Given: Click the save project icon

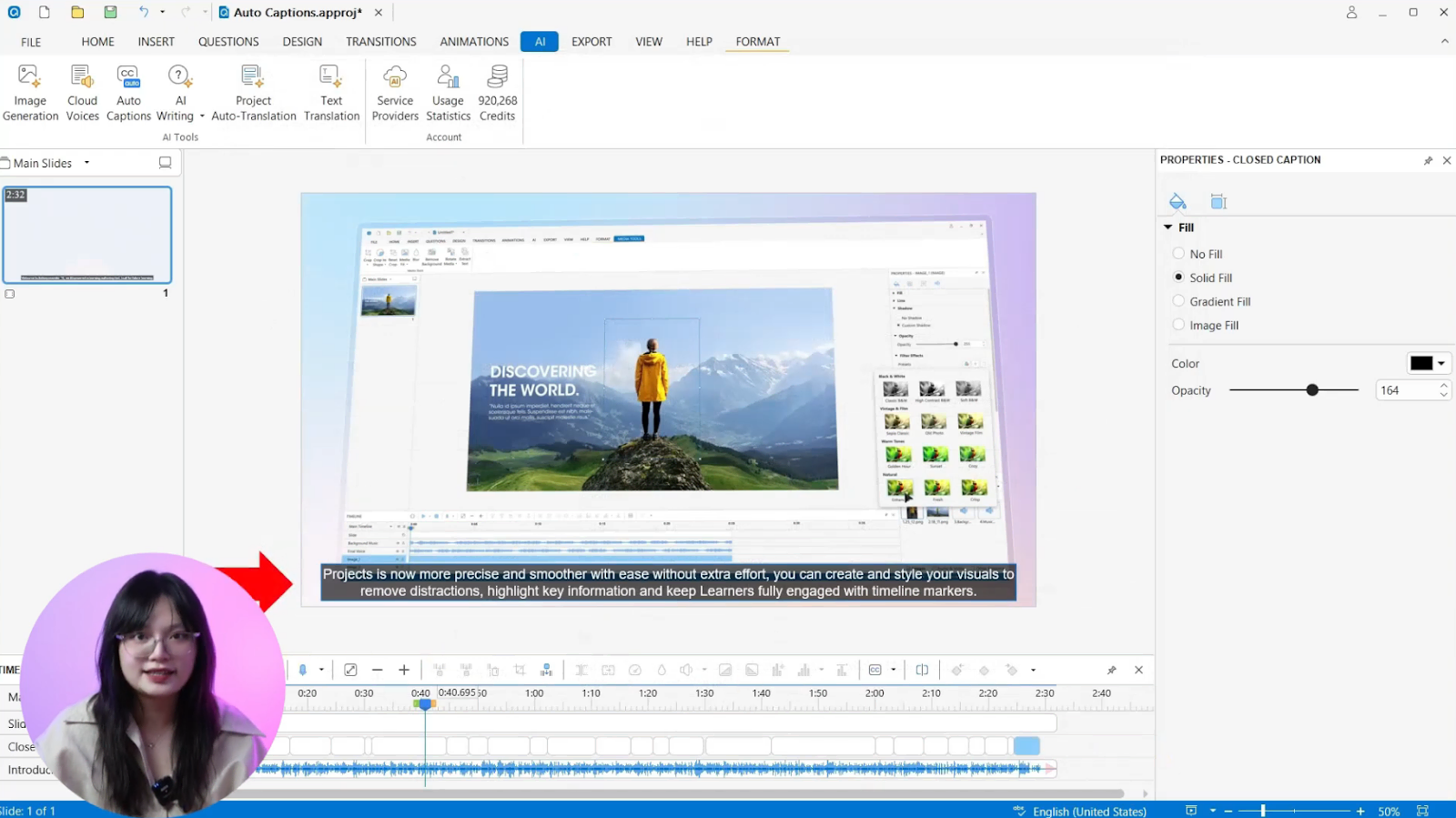Looking at the screenshot, I should 110,13.
